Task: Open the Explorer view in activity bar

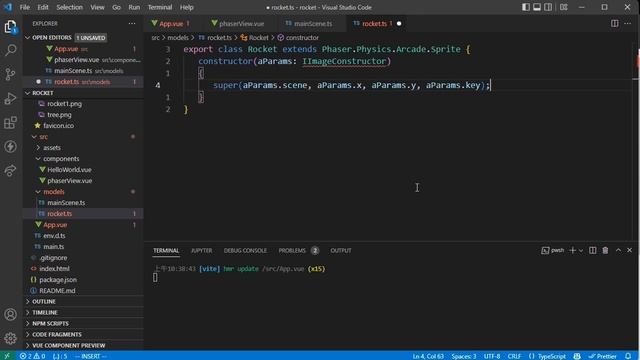Action: coord(10,27)
